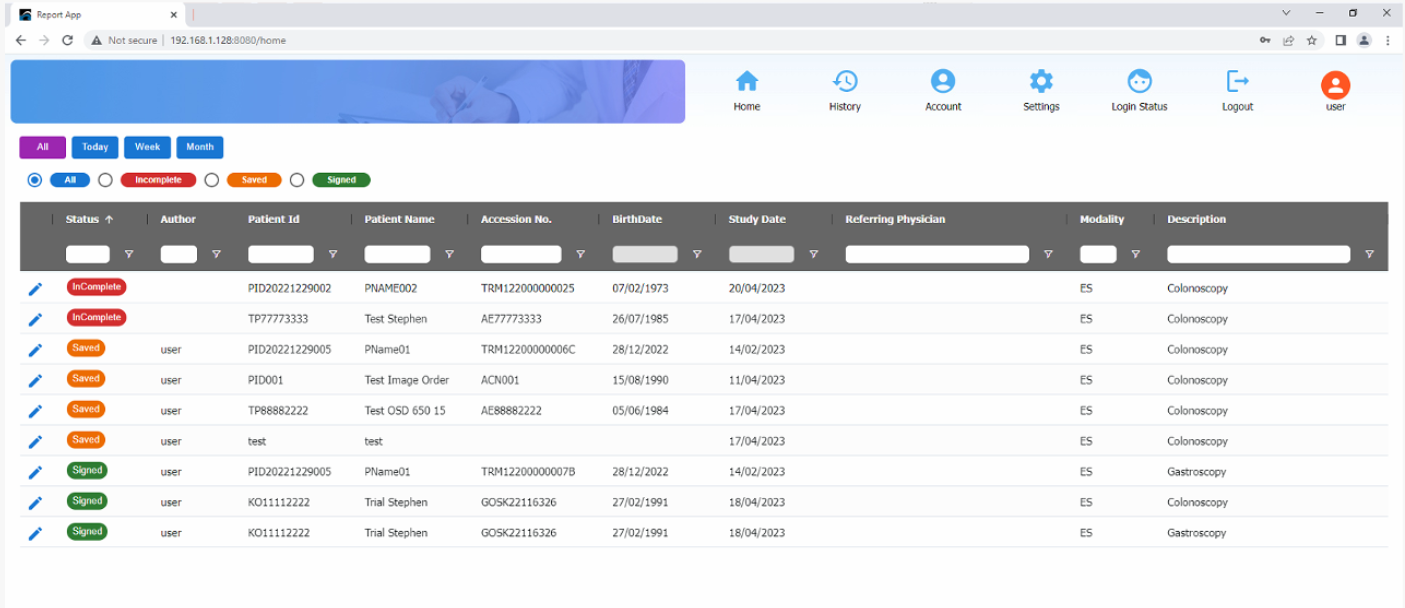Open browser three-dot menu
1405x608 pixels.
pyautogui.click(x=1388, y=40)
